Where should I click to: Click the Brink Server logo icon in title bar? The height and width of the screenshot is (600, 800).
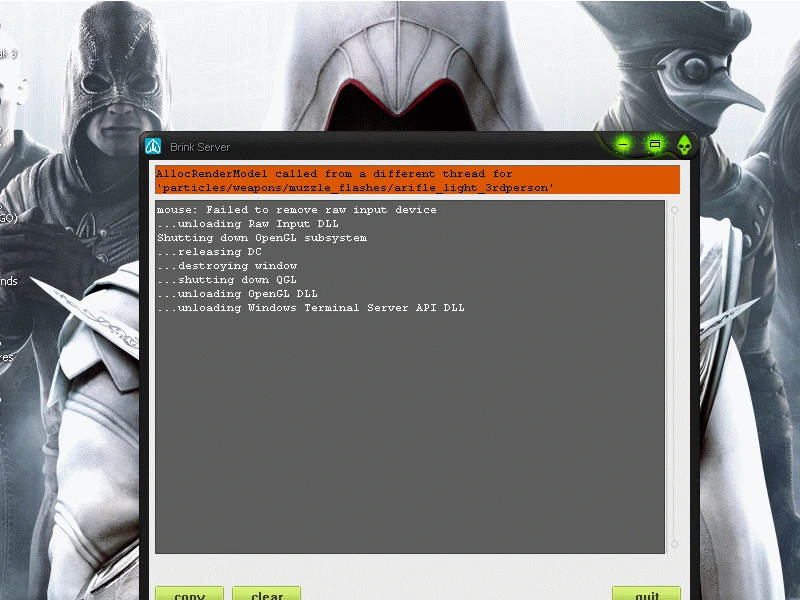click(154, 146)
